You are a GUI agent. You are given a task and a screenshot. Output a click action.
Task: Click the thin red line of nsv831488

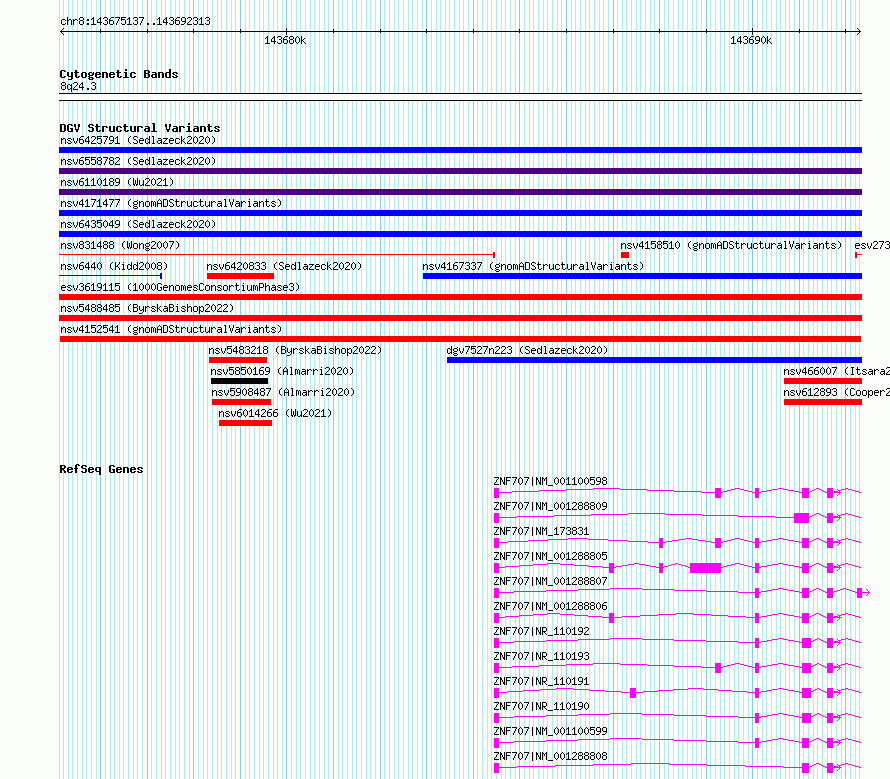click(x=277, y=255)
